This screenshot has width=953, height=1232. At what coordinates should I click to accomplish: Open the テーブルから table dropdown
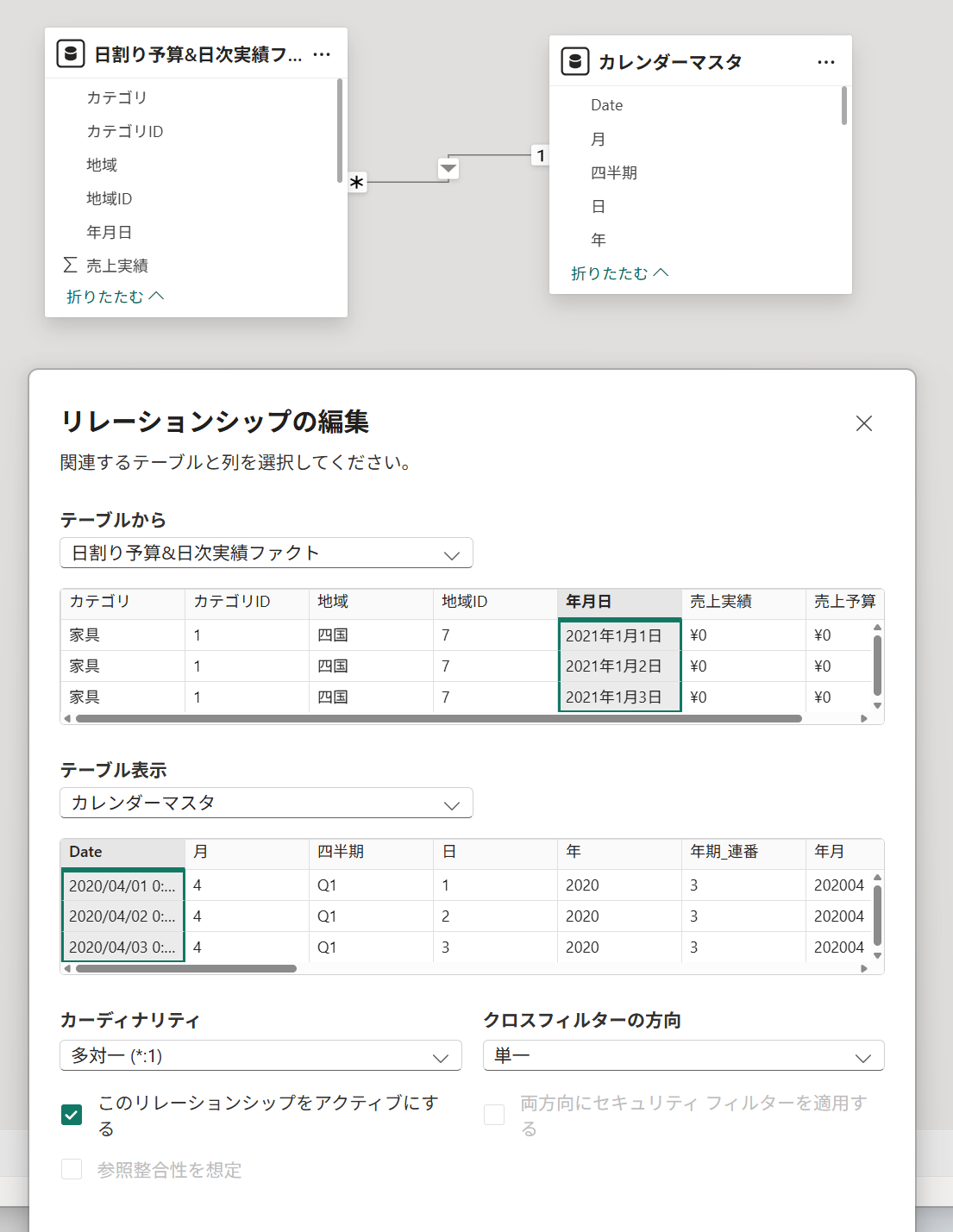[266, 553]
